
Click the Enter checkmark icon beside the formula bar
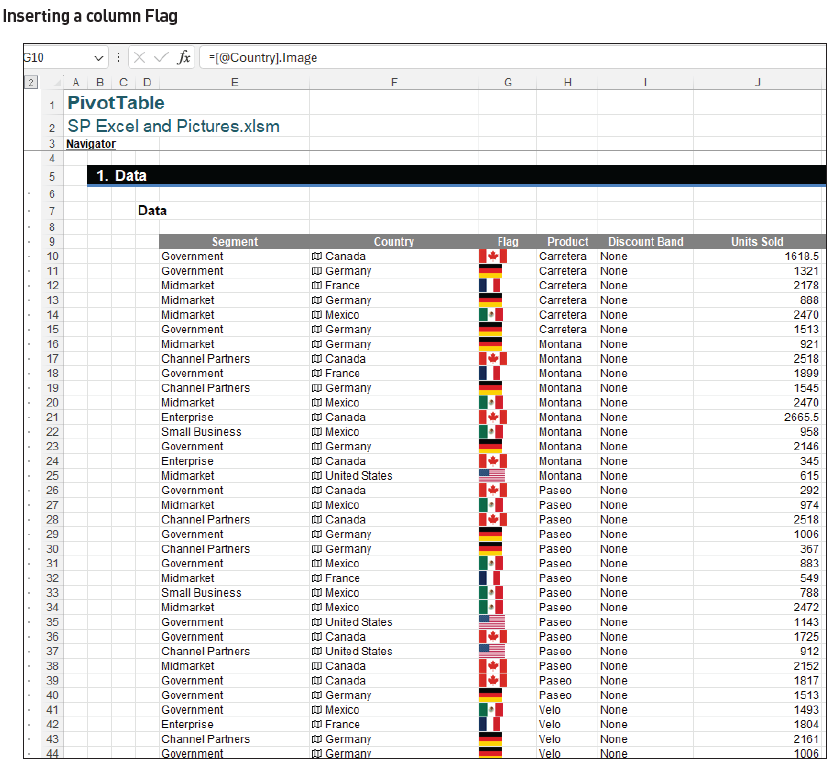point(160,57)
